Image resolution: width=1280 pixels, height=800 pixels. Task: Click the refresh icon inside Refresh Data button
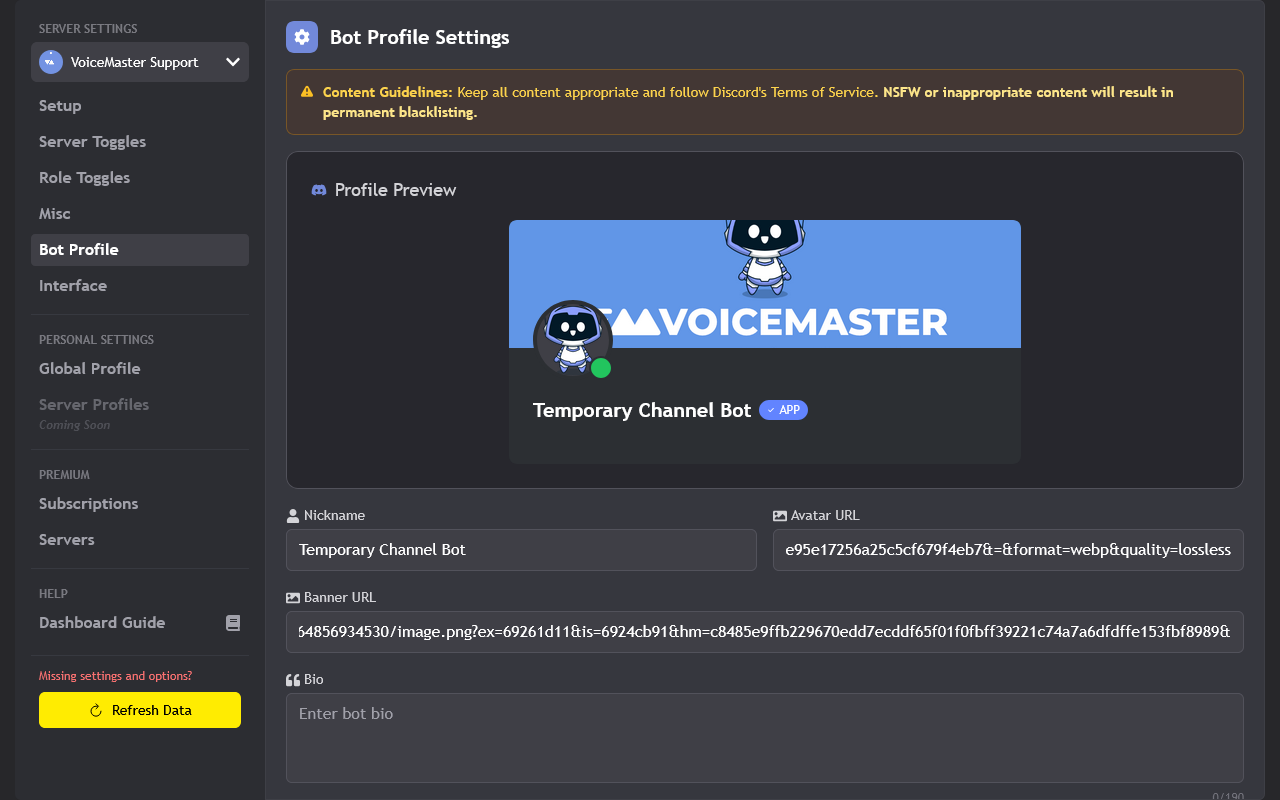point(93,710)
